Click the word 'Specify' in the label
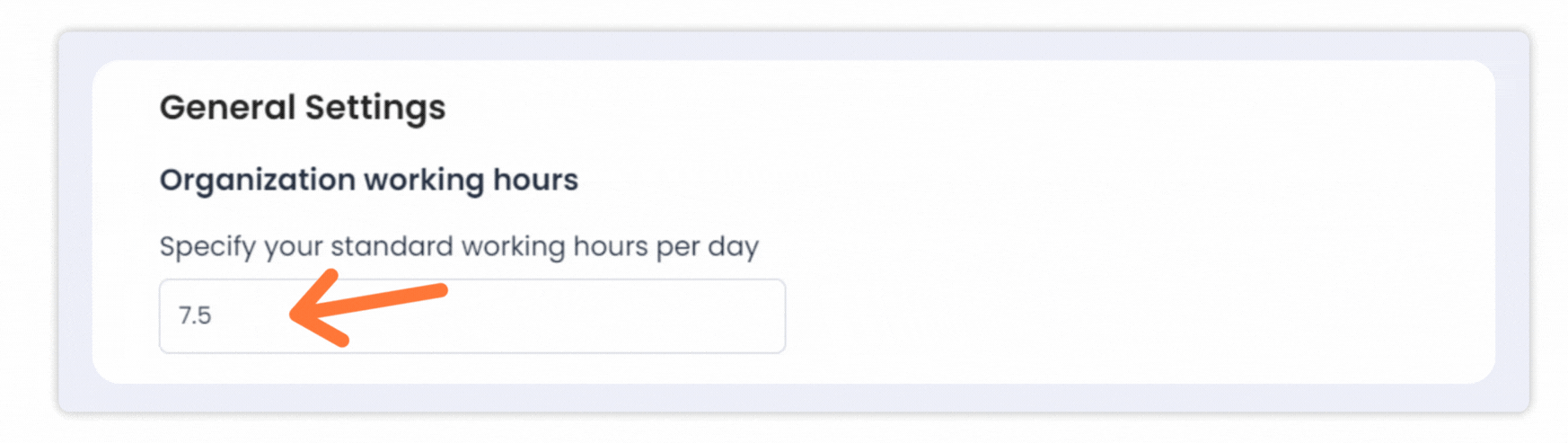The width and height of the screenshot is (1568, 443). (207, 246)
